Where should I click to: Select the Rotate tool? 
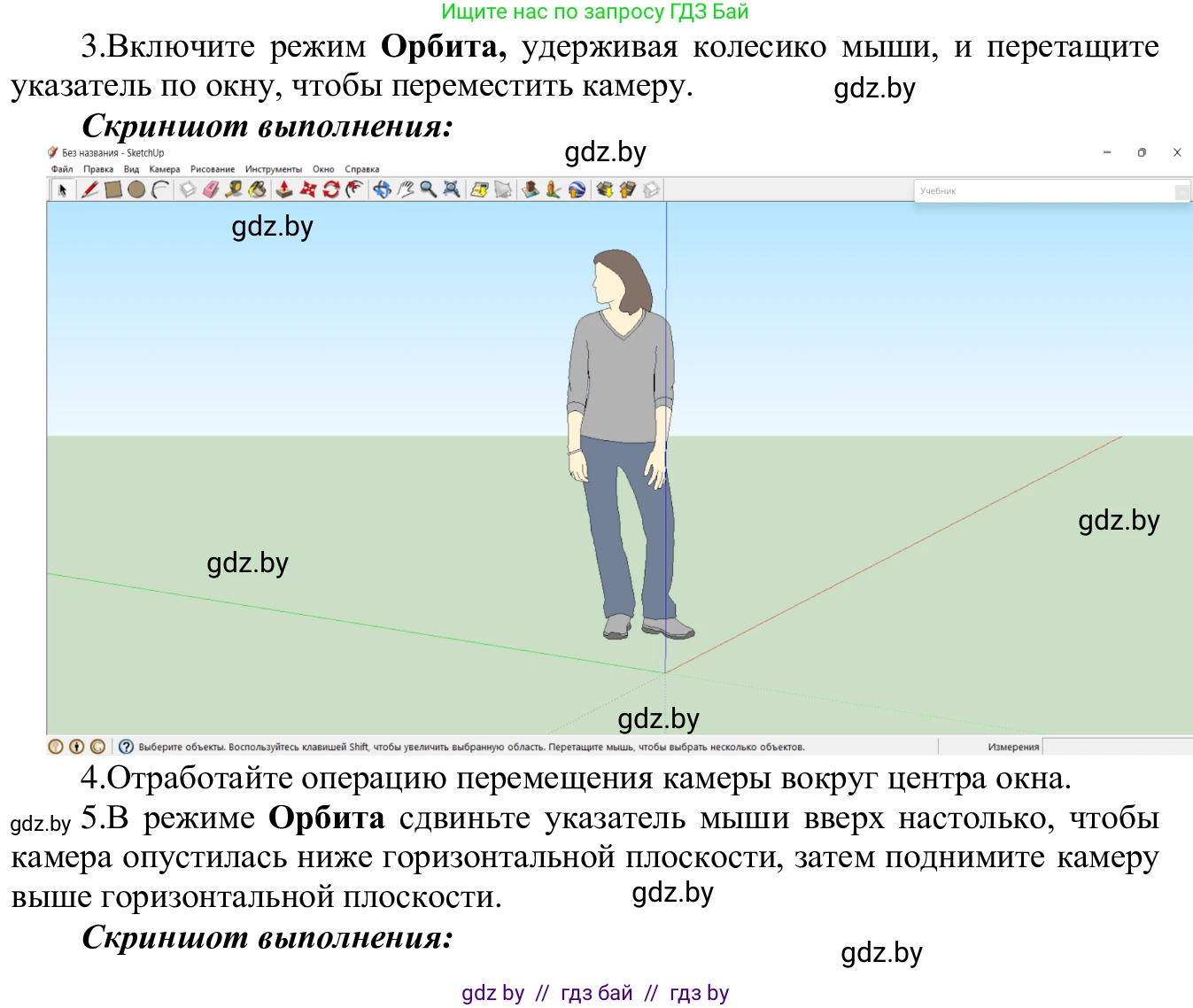tap(331, 190)
